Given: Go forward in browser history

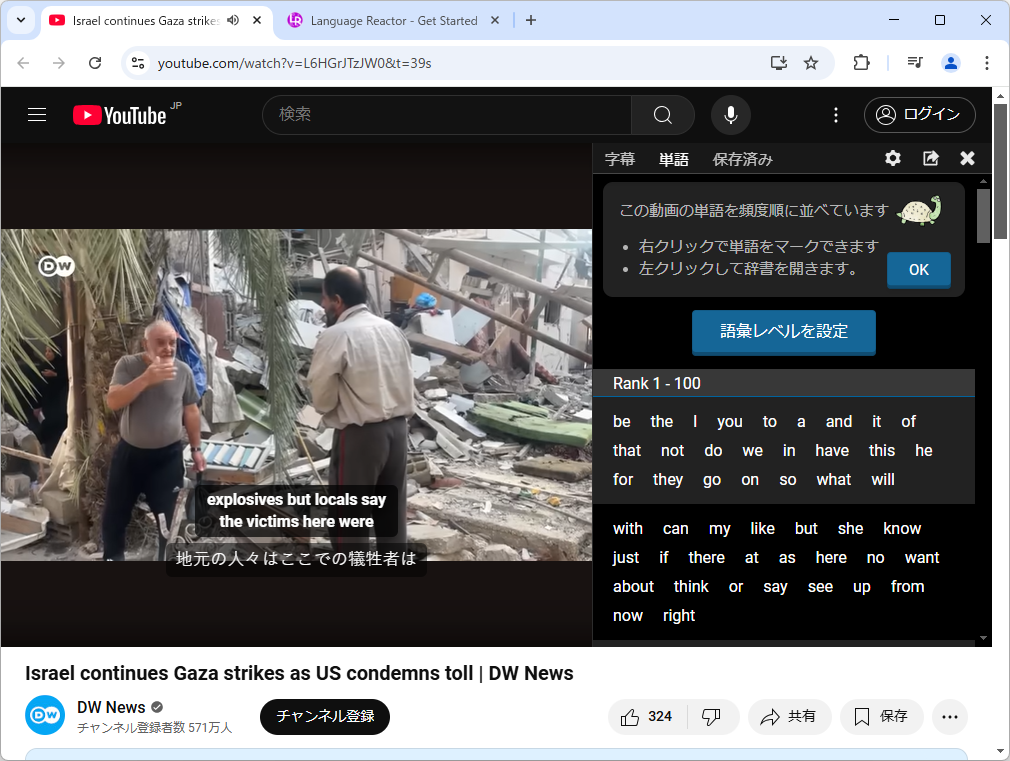Looking at the screenshot, I should click(59, 63).
